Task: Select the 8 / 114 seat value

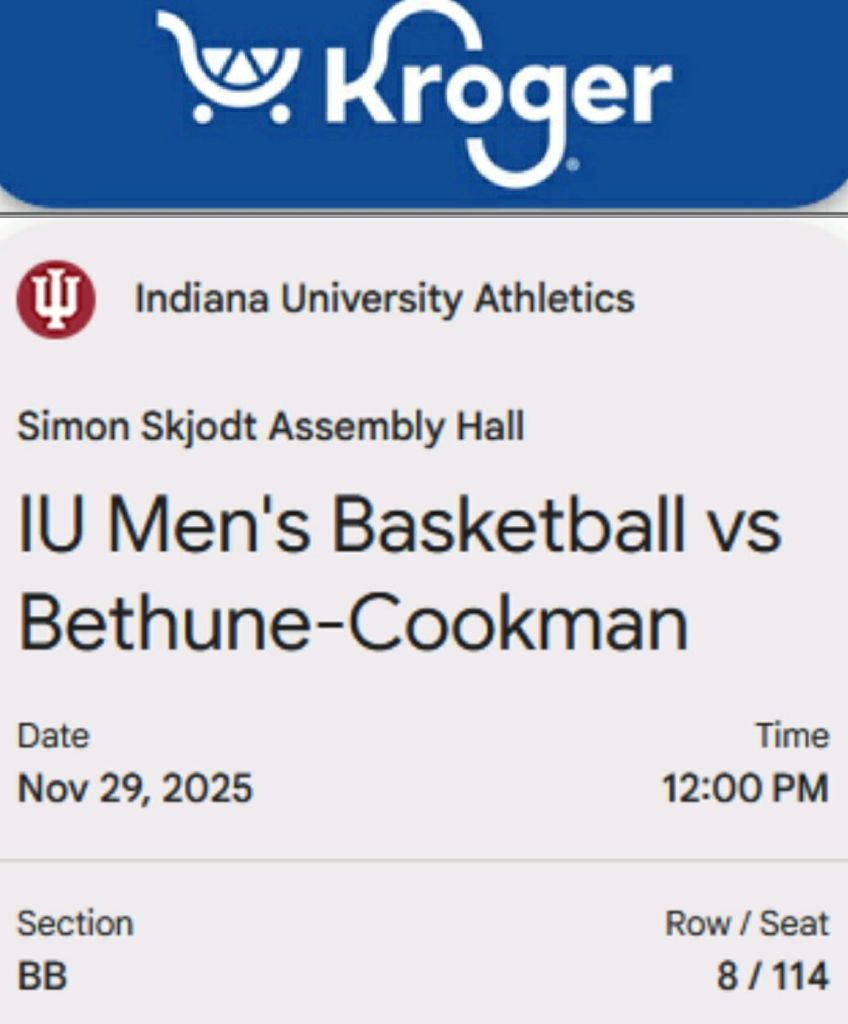Action: coord(772,976)
